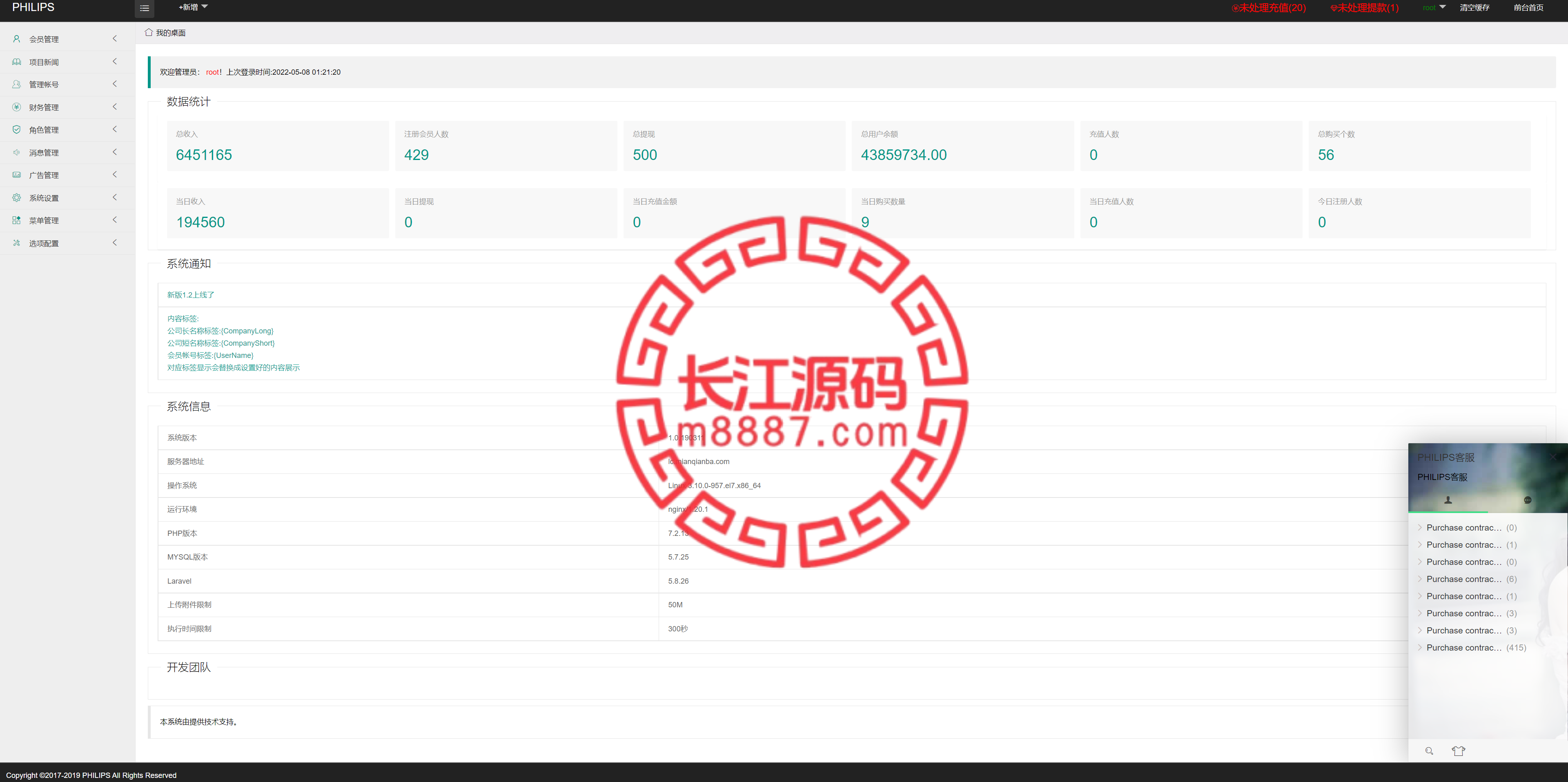Click the MYSQL版本 value 5.7.25

pyautogui.click(x=678, y=557)
